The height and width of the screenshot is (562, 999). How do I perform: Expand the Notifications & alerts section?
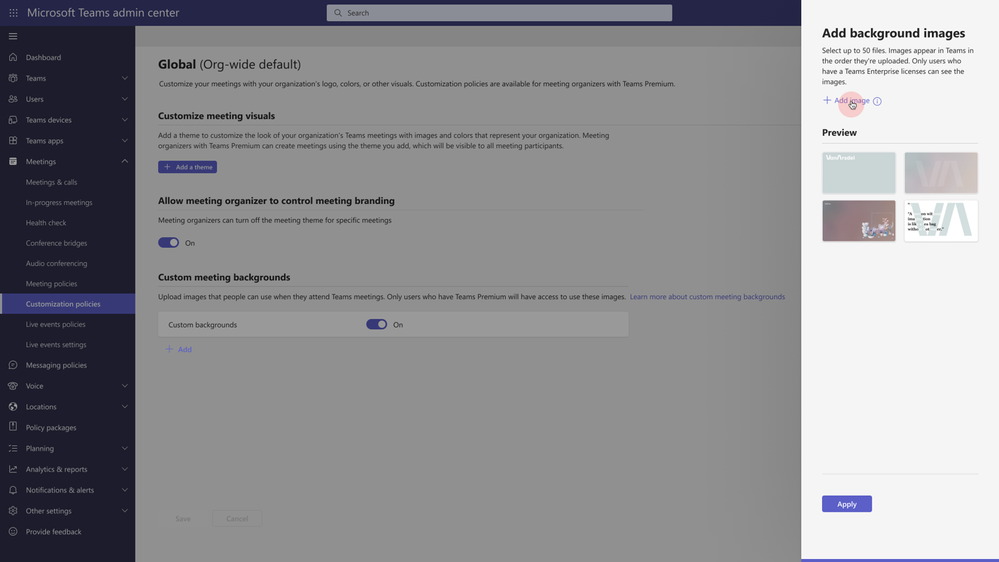pyautogui.click(x=125, y=490)
